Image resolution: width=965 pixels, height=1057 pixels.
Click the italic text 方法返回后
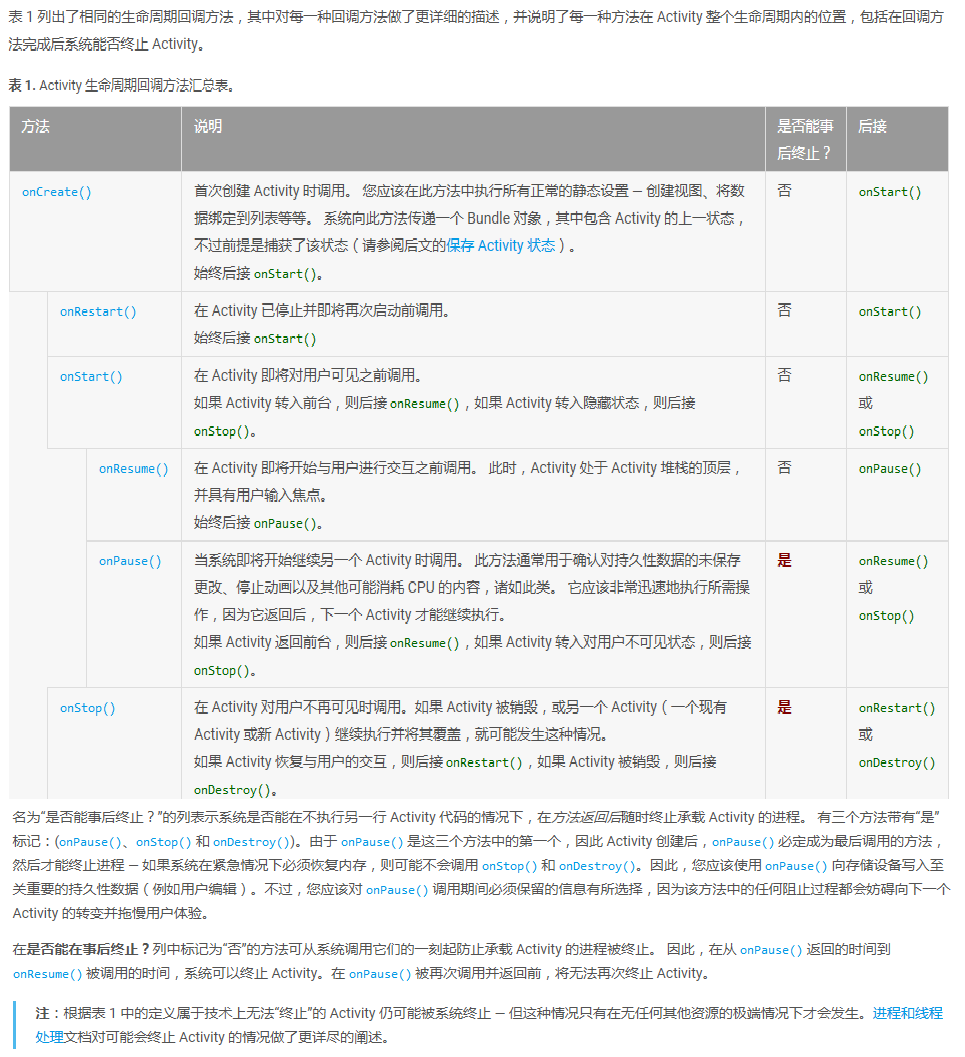point(586,817)
